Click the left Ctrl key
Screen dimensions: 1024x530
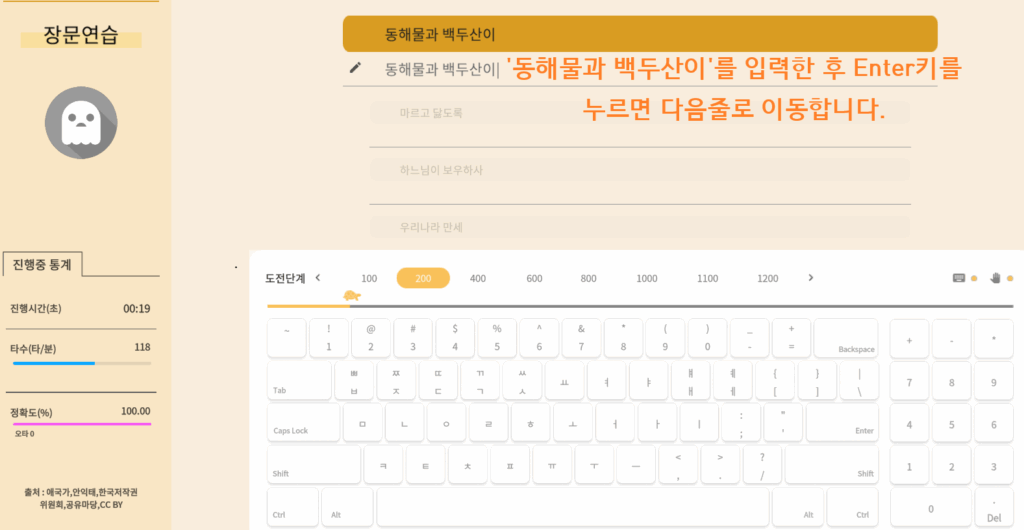293,507
